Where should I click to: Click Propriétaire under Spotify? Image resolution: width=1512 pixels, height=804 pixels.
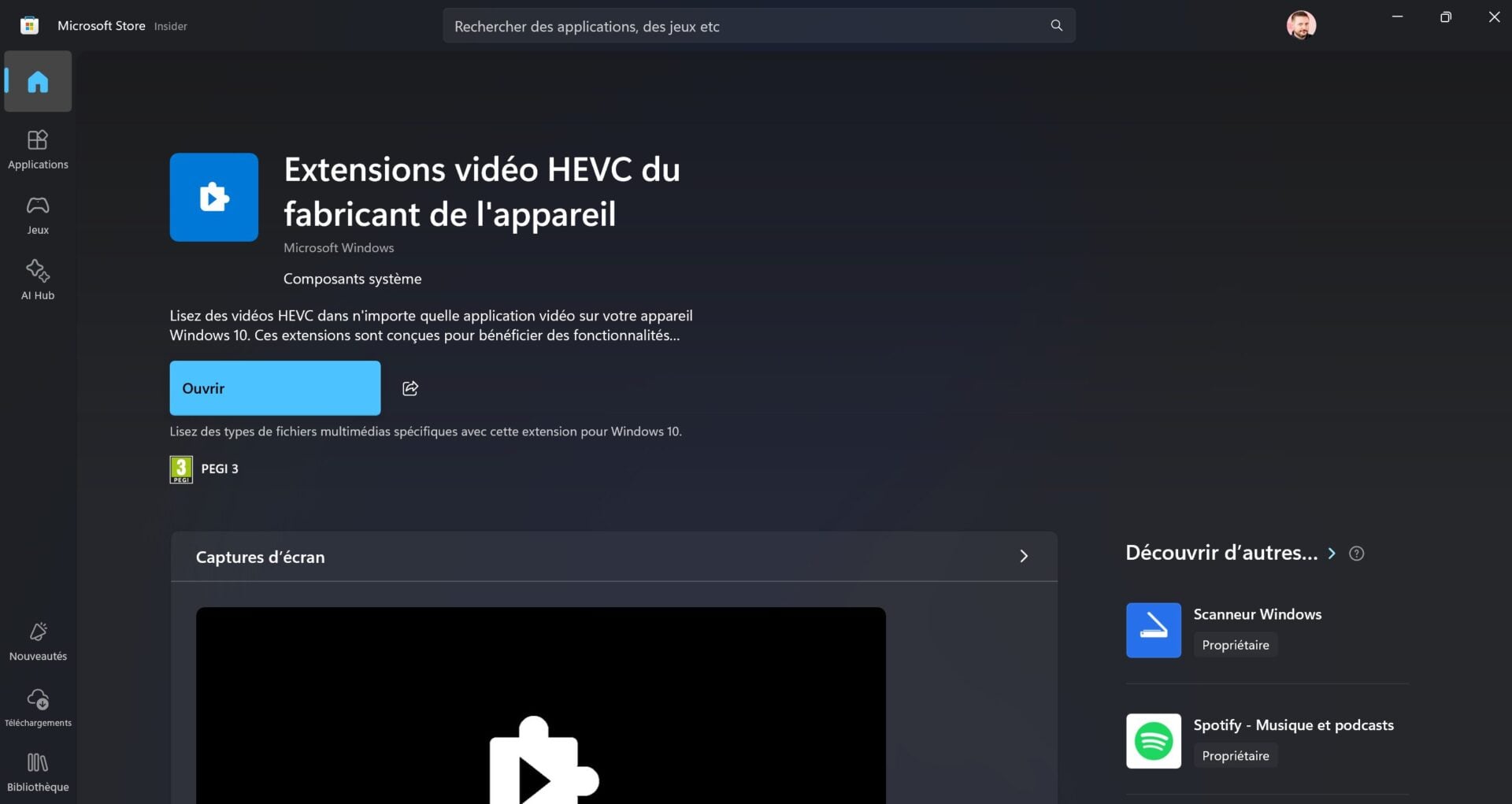pyautogui.click(x=1236, y=756)
